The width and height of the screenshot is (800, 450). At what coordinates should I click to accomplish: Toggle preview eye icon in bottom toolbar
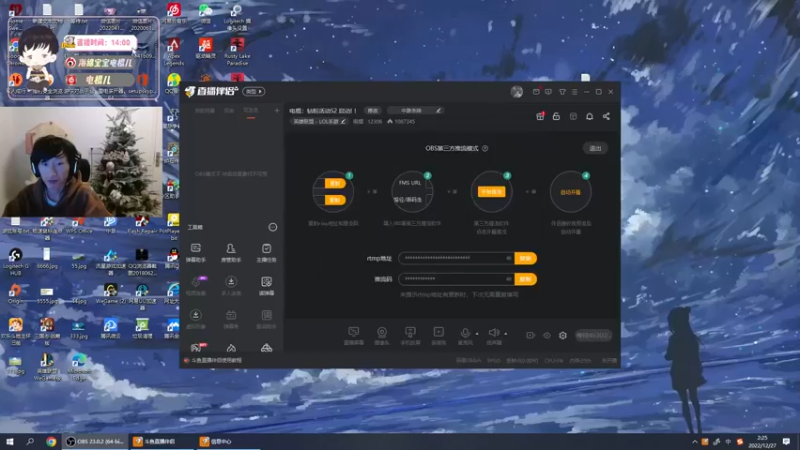tap(546, 335)
